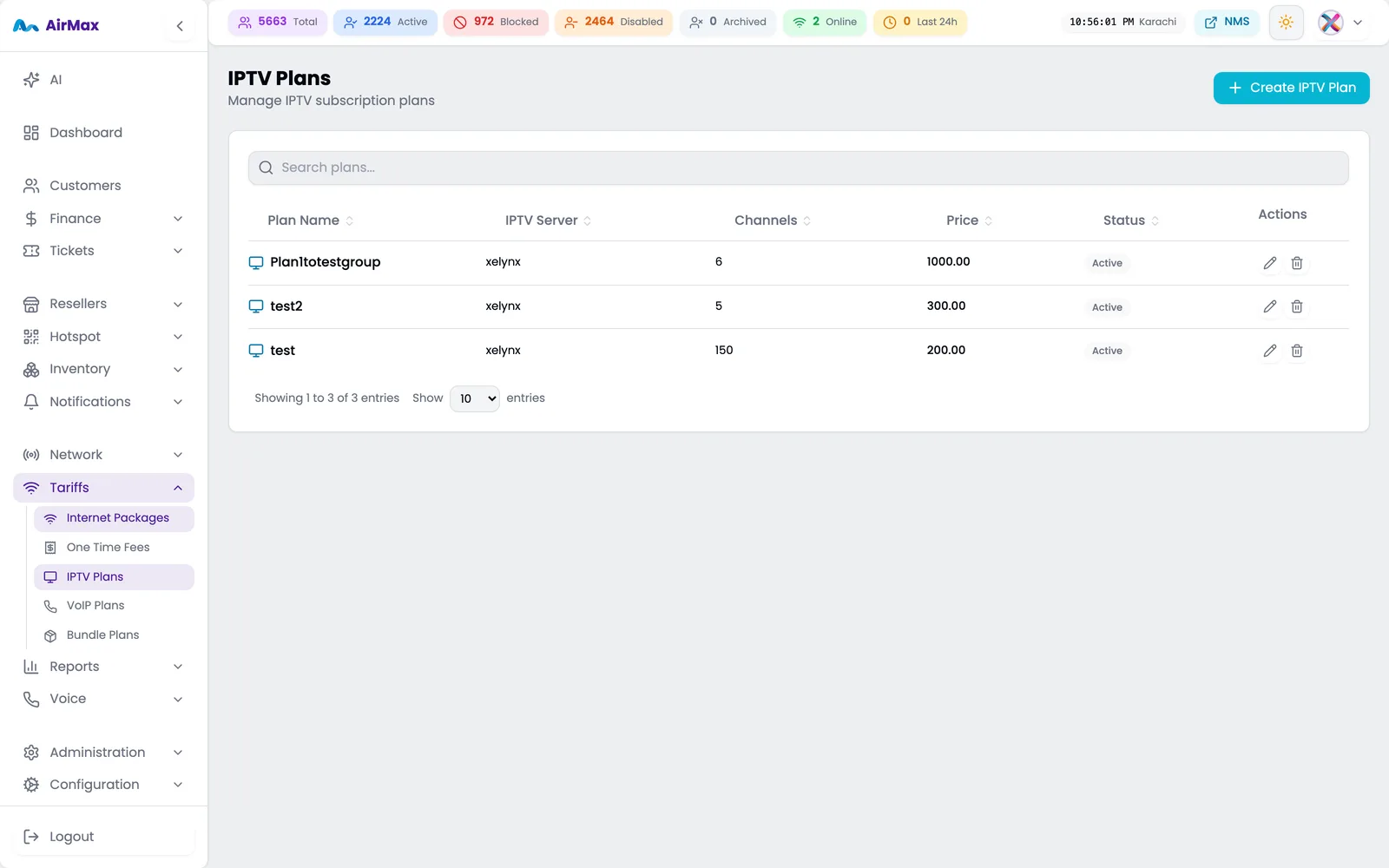Delete the test plan using trash icon
The height and width of the screenshot is (868, 1389).
1297,351
